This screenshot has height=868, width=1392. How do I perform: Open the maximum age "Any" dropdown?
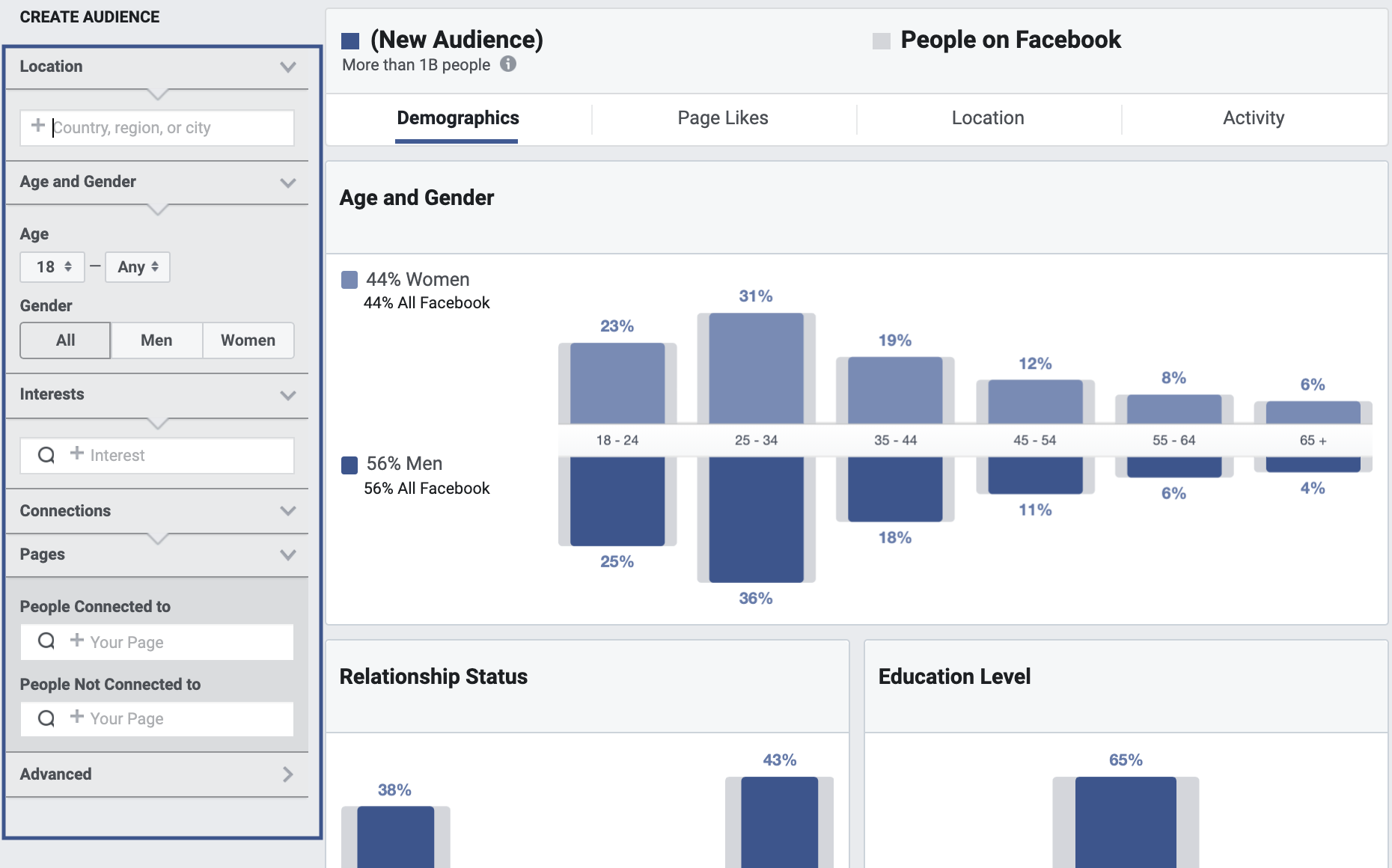[x=137, y=266]
